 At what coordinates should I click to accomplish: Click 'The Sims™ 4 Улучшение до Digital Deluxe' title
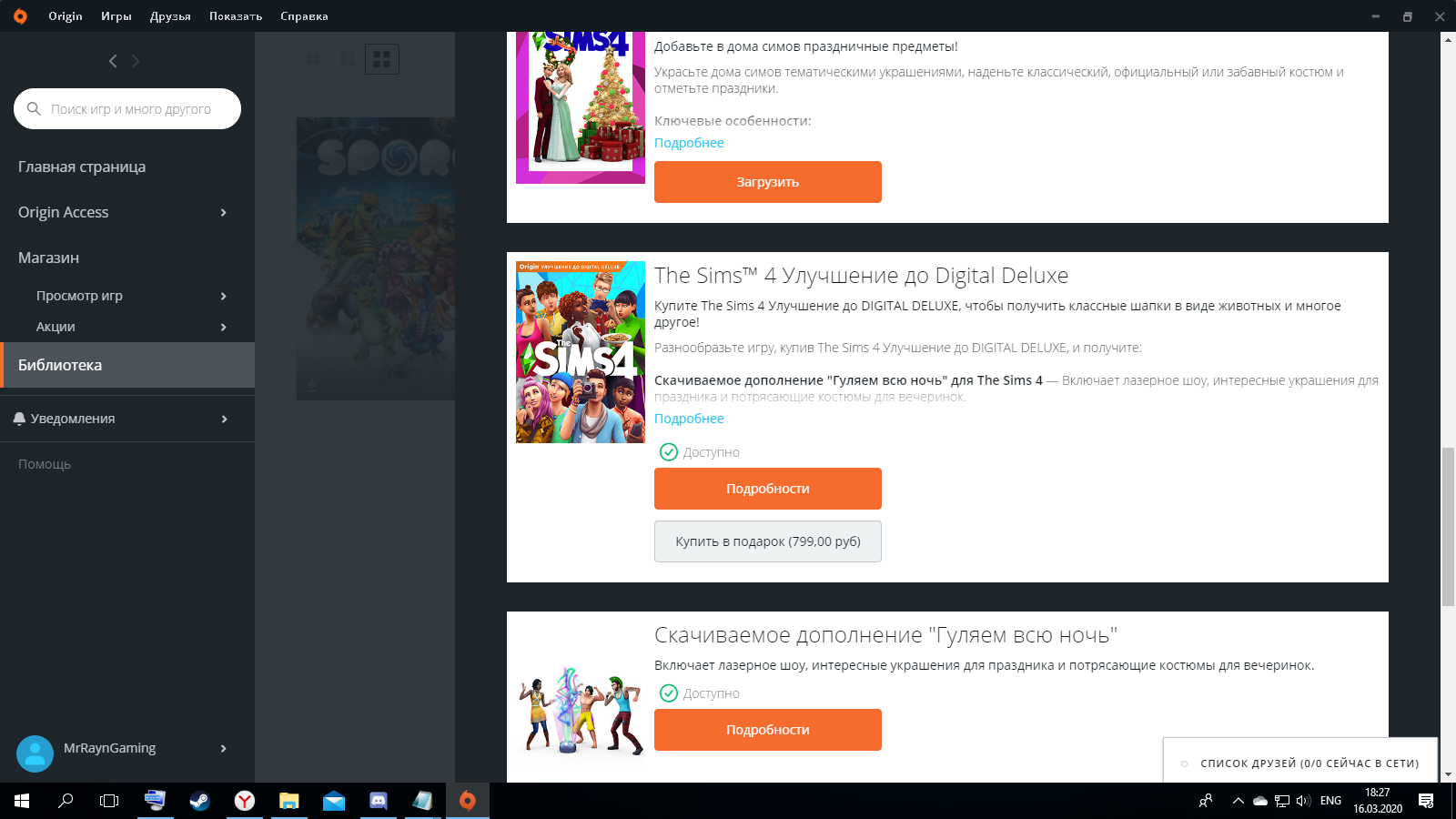[861, 276]
